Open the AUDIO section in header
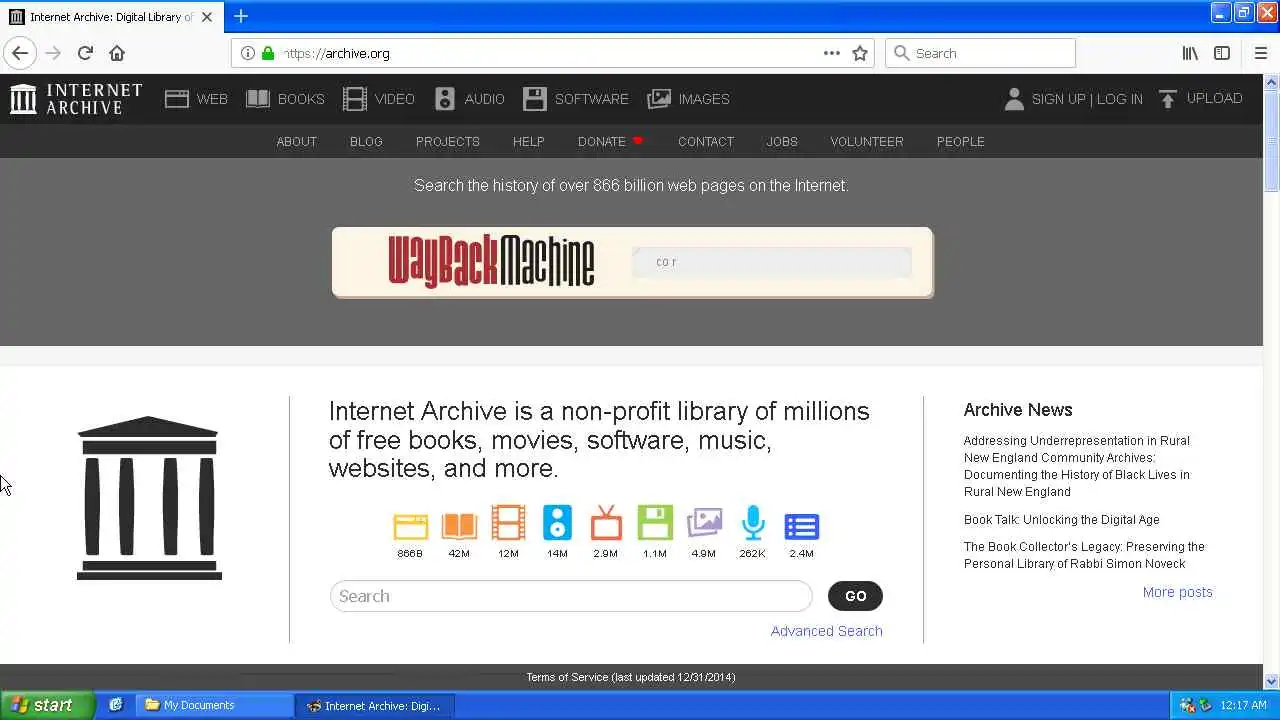The width and height of the screenshot is (1280, 720). point(470,99)
